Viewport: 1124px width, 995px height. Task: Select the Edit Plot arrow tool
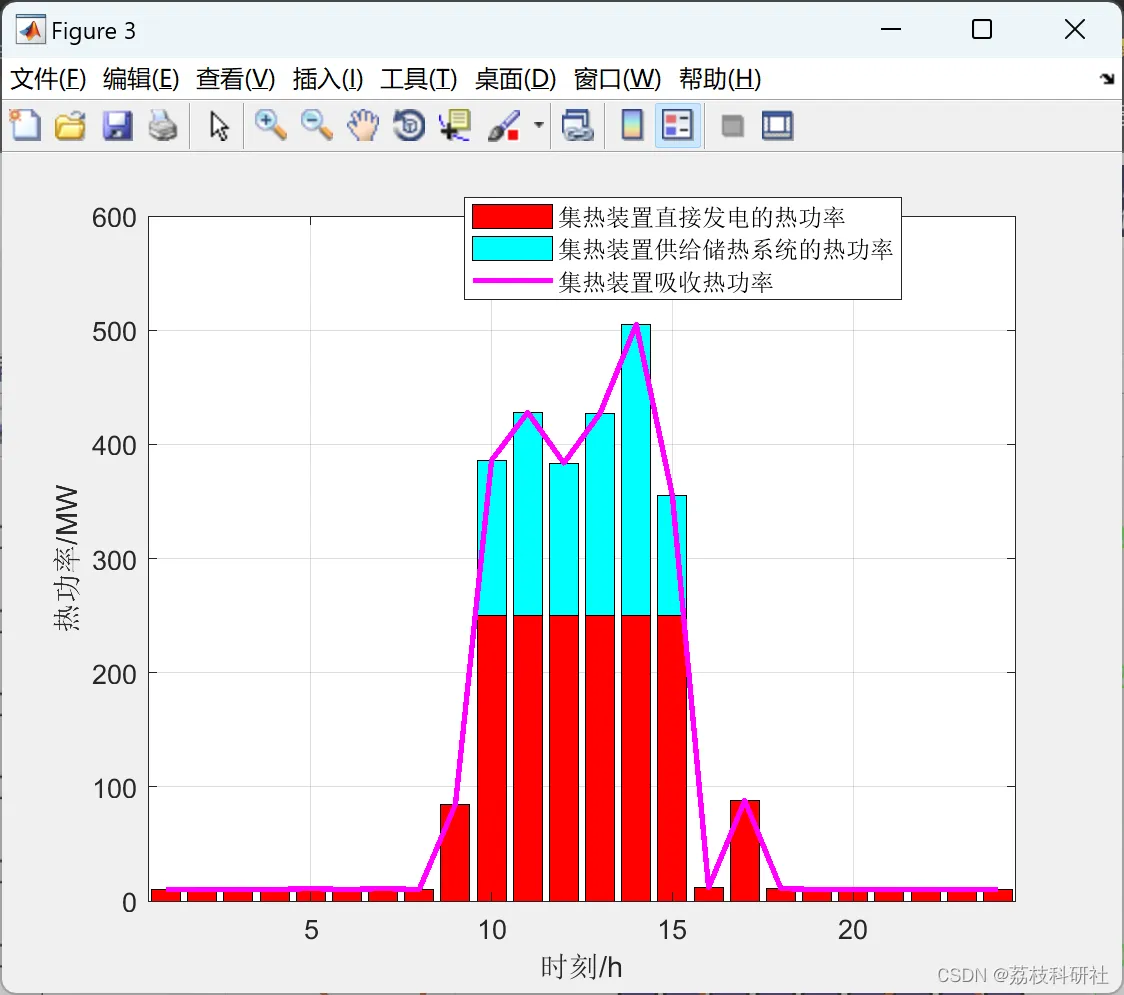(219, 126)
